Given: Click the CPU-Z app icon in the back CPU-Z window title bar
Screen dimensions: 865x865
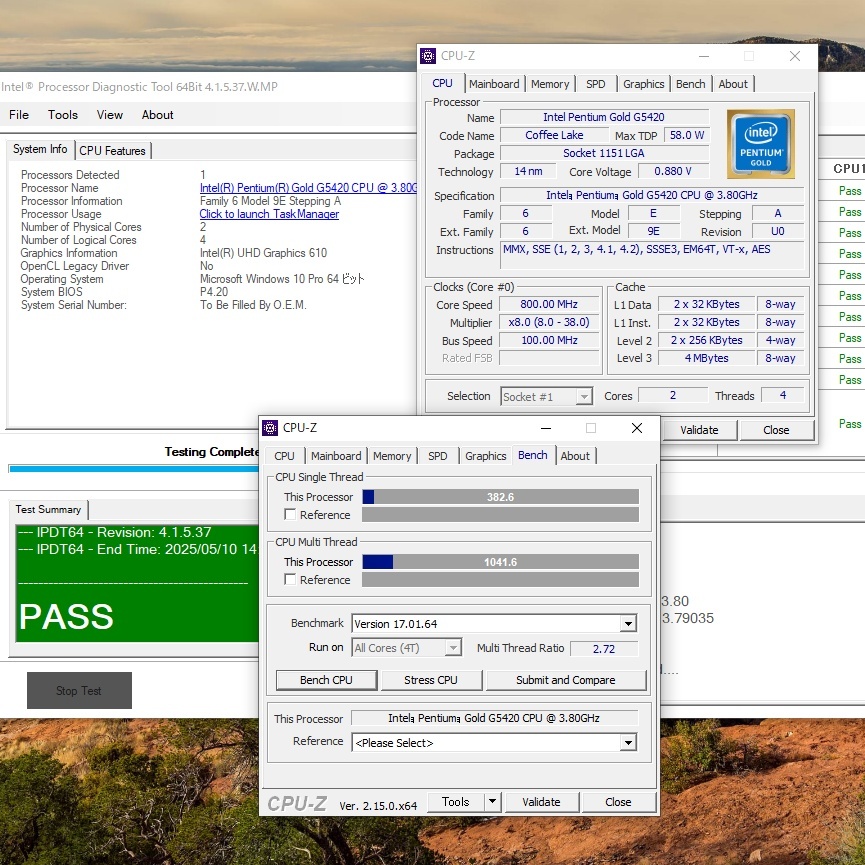Looking at the screenshot, I should (428, 56).
